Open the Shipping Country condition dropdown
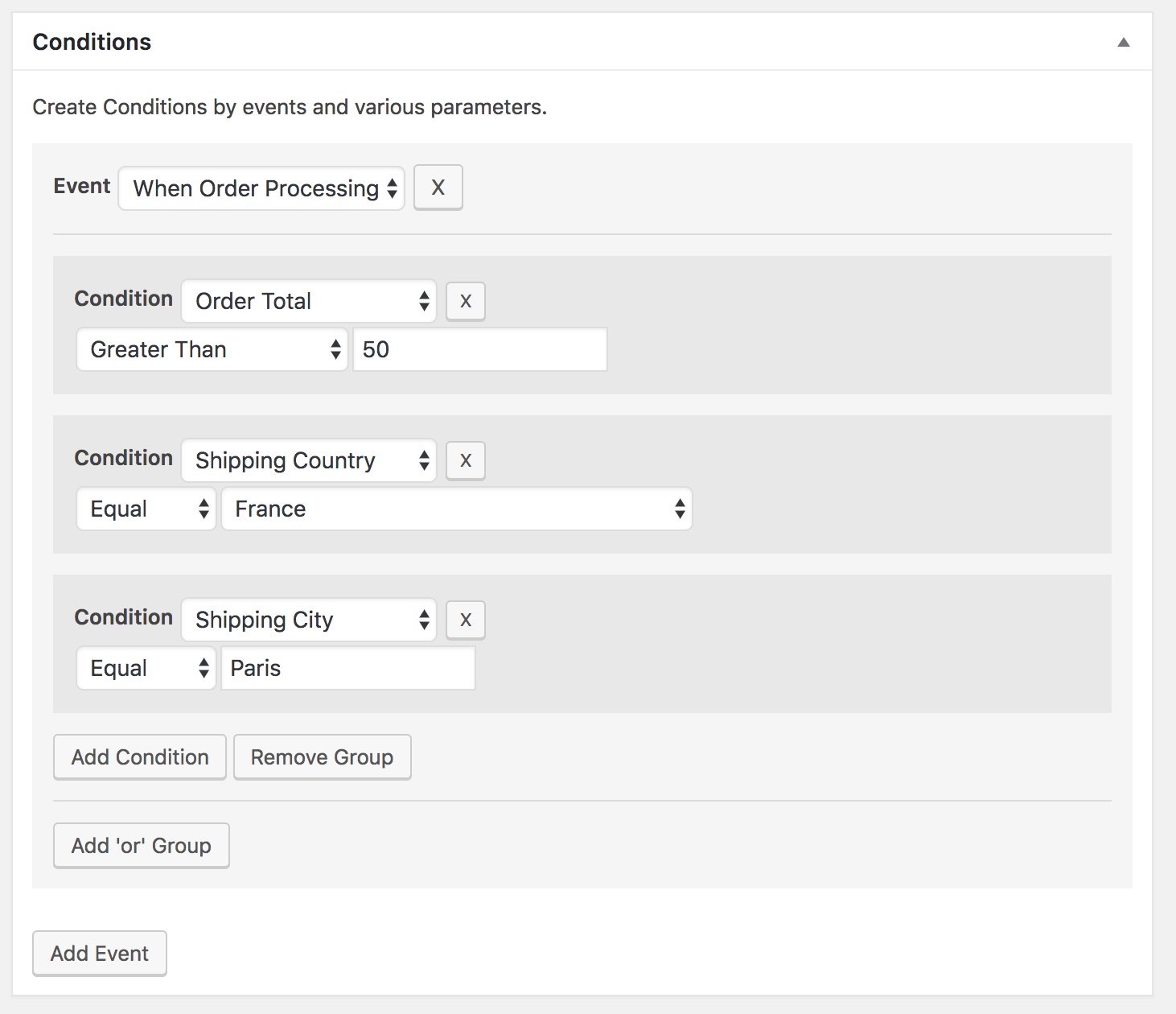The width and height of the screenshot is (1176, 1014). tap(309, 460)
